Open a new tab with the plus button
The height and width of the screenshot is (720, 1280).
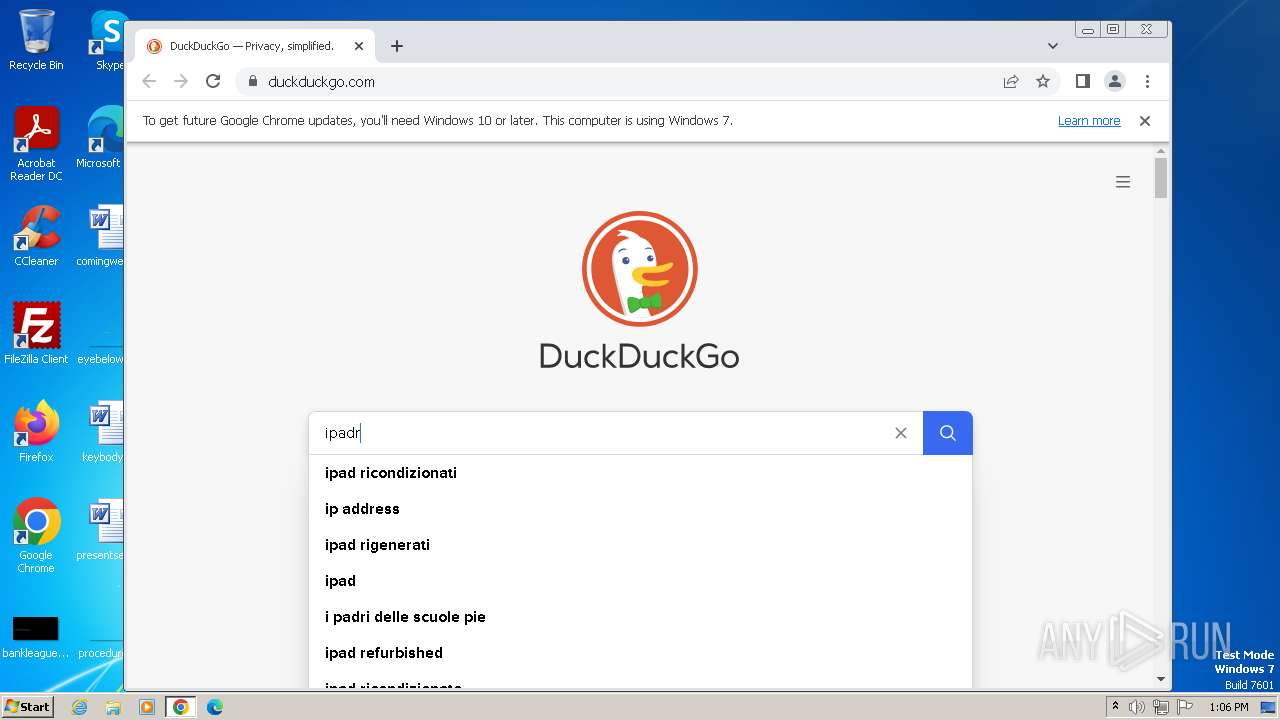[x=397, y=46]
